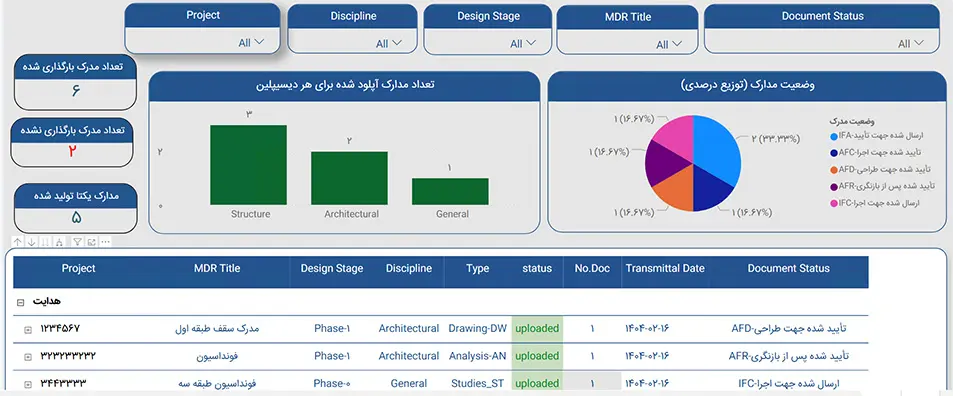Click the drill up arrow icon

[18, 242]
